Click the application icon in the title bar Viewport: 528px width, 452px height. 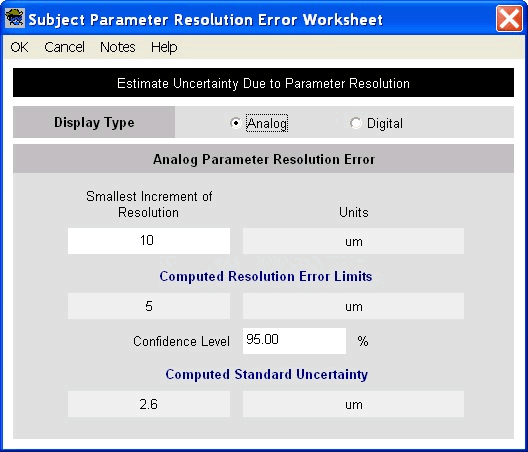15,18
